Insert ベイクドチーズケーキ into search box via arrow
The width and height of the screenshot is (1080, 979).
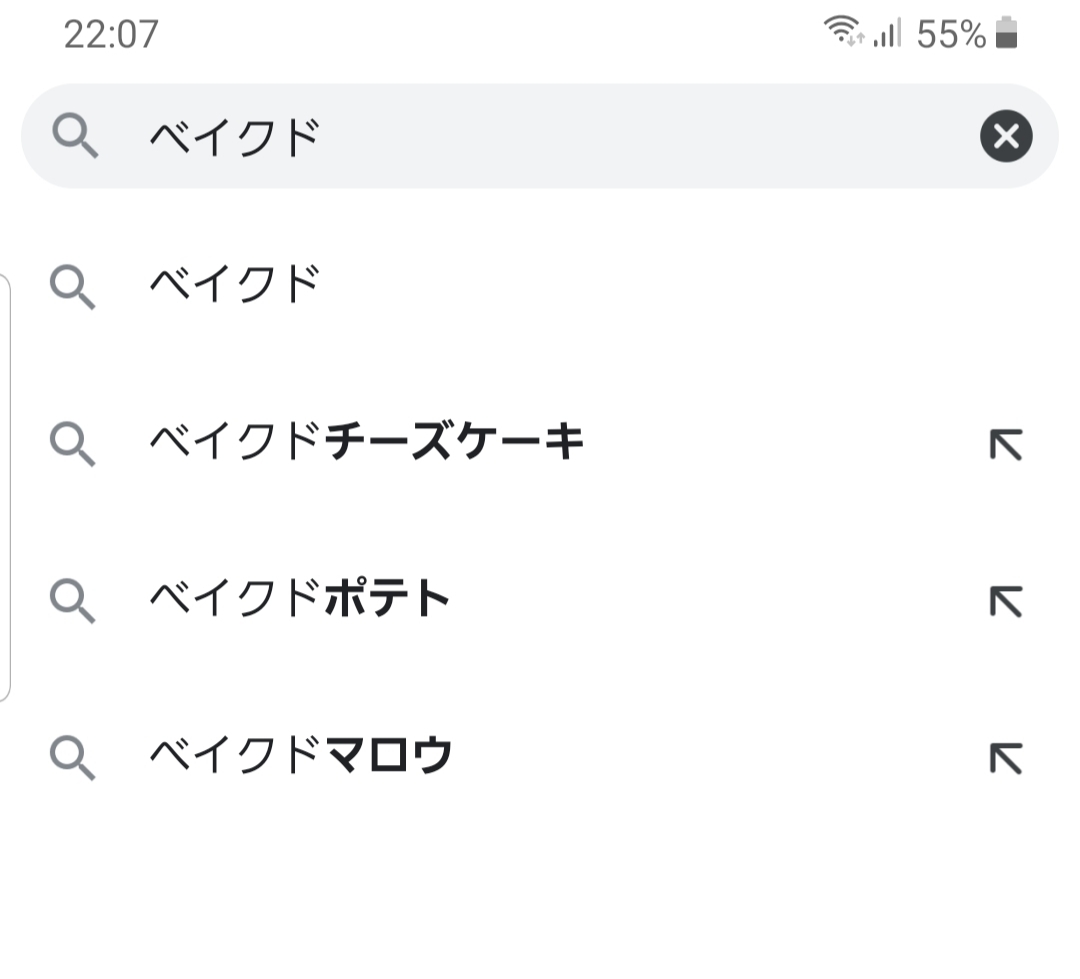pos(1005,444)
